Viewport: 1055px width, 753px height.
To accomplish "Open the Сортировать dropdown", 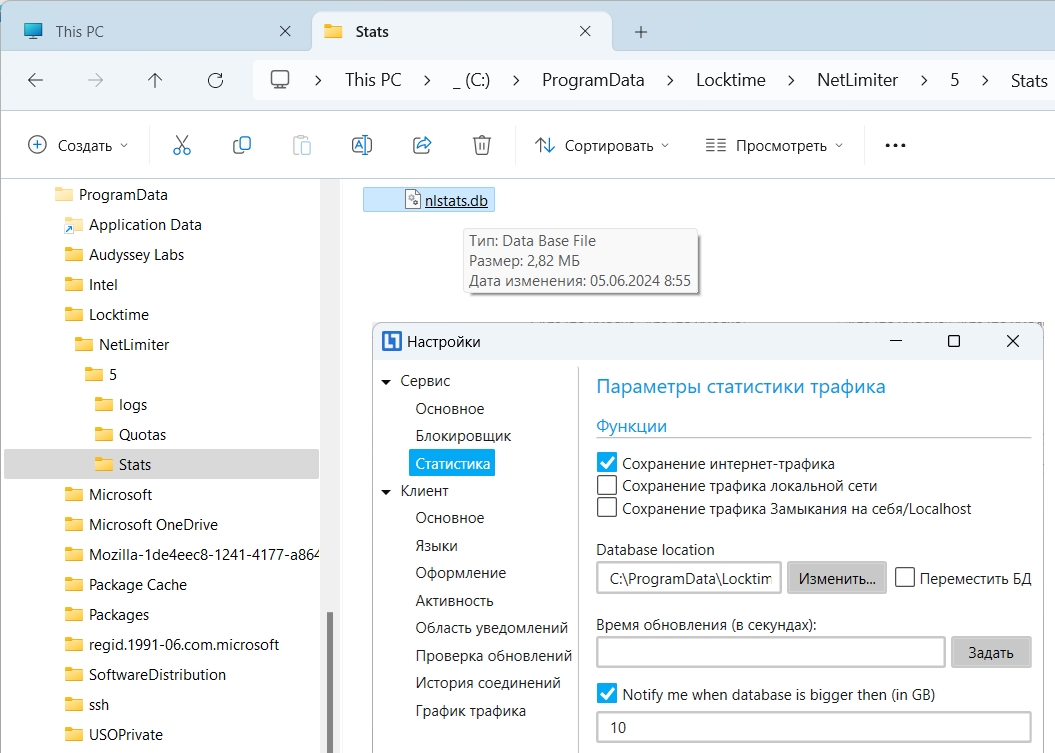I will click(602, 145).
